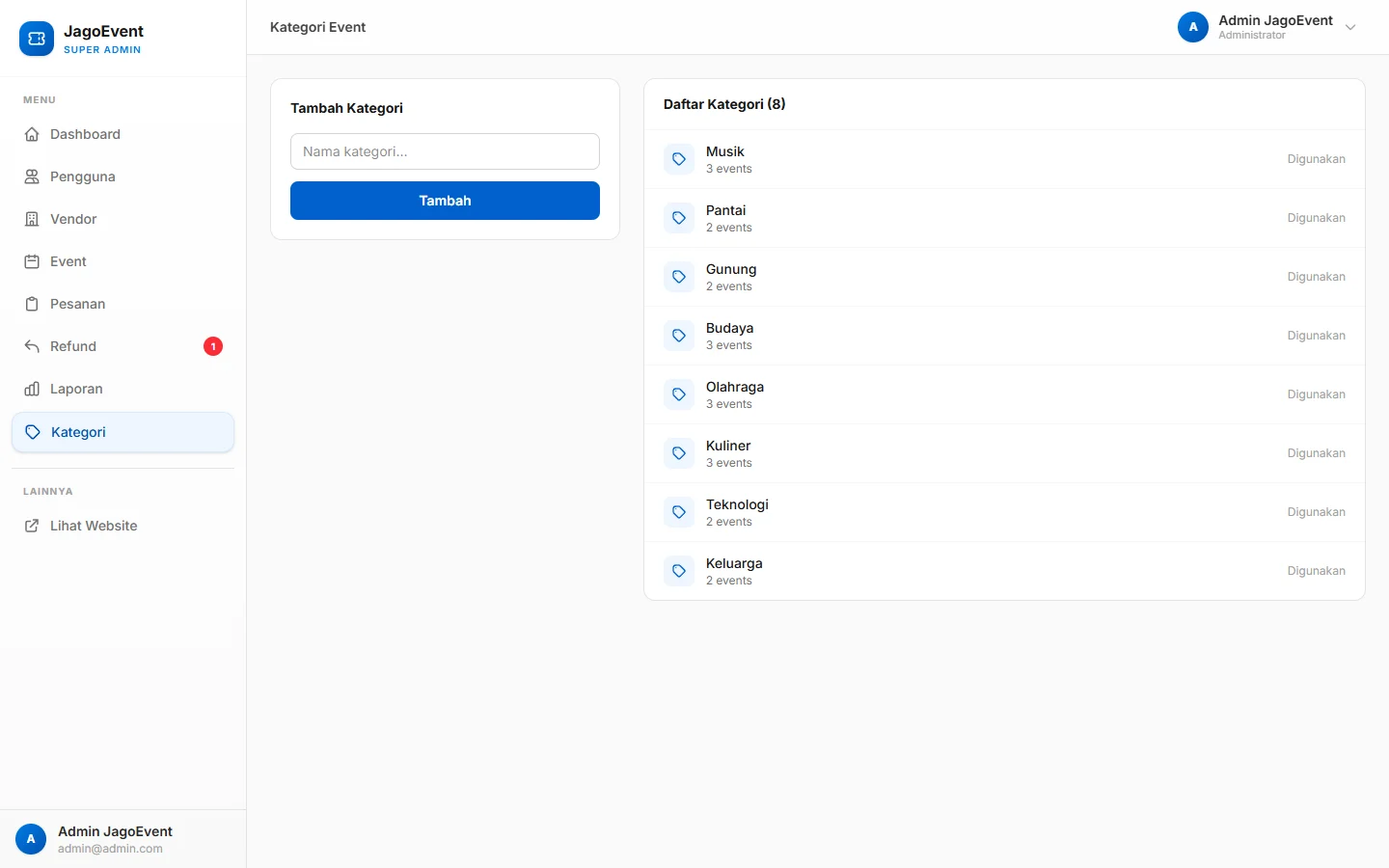Click Digunakan label on Musik row

[x=1316, y=159]
